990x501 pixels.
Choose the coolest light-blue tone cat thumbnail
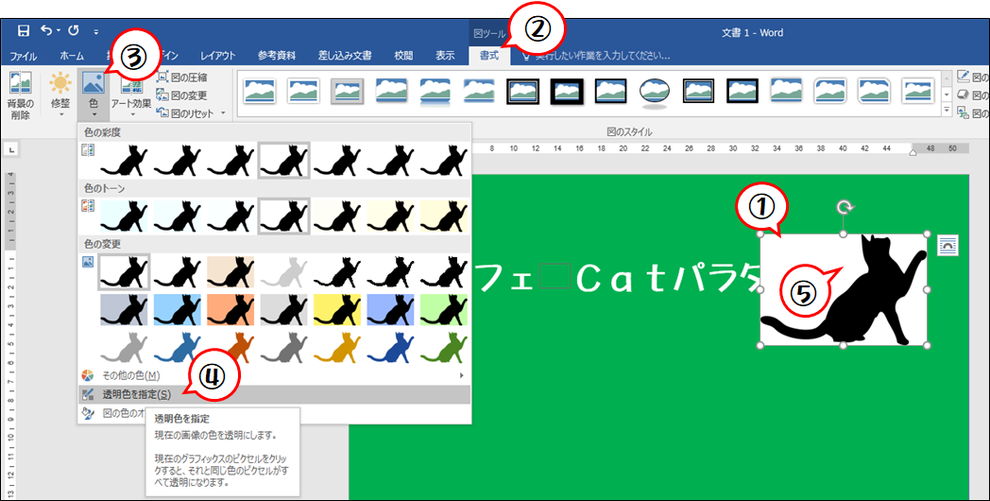pos(124,215)
